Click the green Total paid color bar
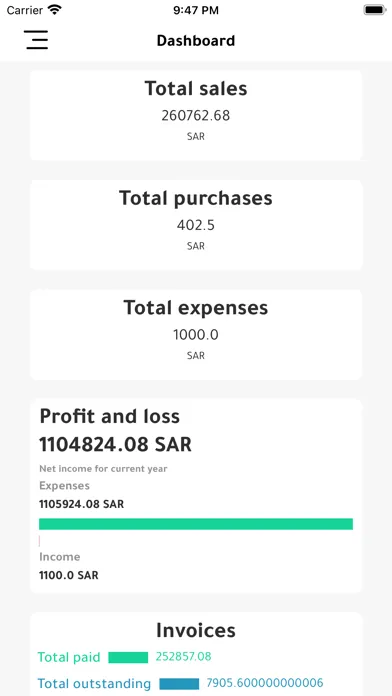Image resolution: width=392 pixels, height=696 pixels. coord(128,657)
